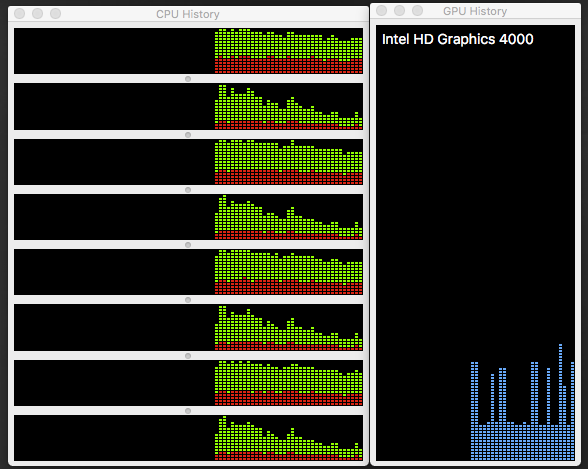Grab divider handle between fourth and fifth core graphs
Viewport: 588px width, 469px height.
[x=188, y=245]
